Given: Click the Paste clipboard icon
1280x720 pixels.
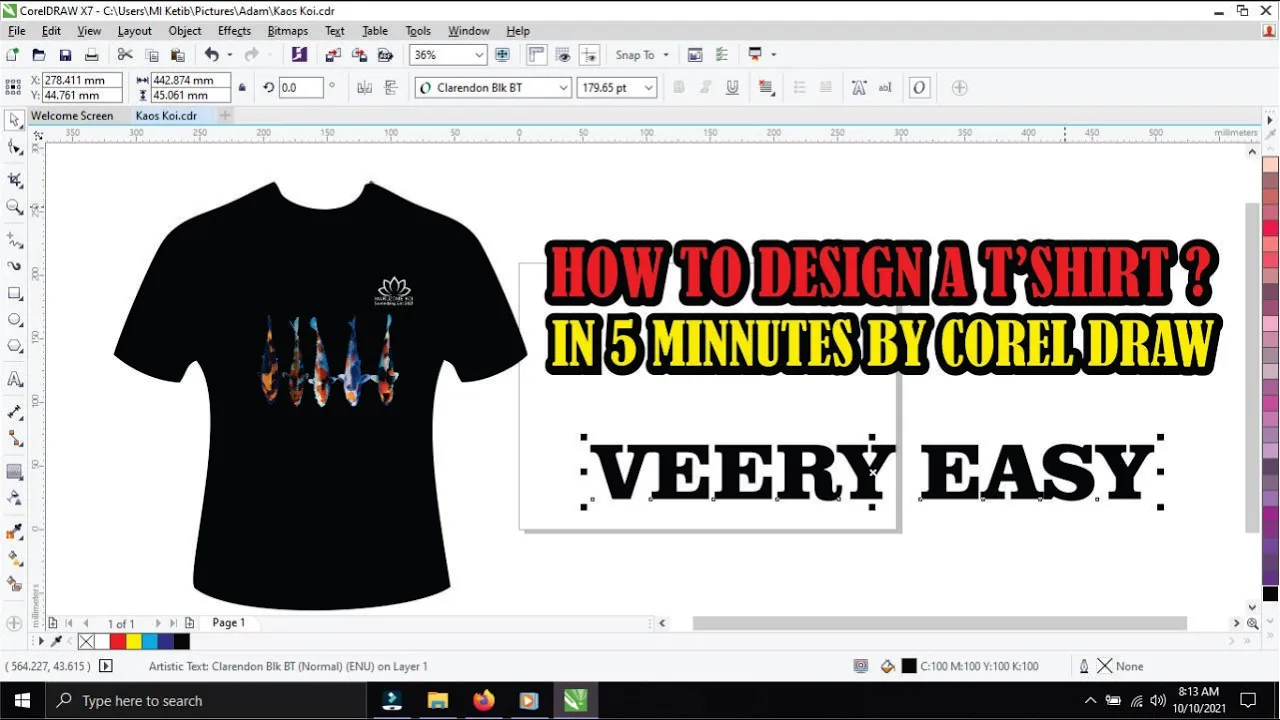Looking at the screenshot, I should tap(178, 55).
